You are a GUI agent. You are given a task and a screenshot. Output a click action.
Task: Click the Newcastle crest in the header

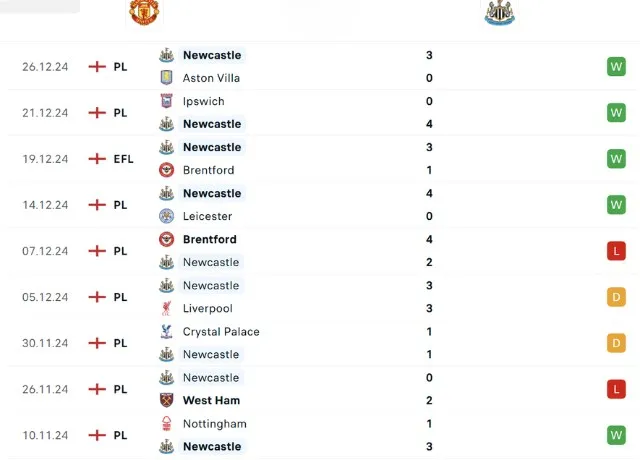click(x=499, y=12)
